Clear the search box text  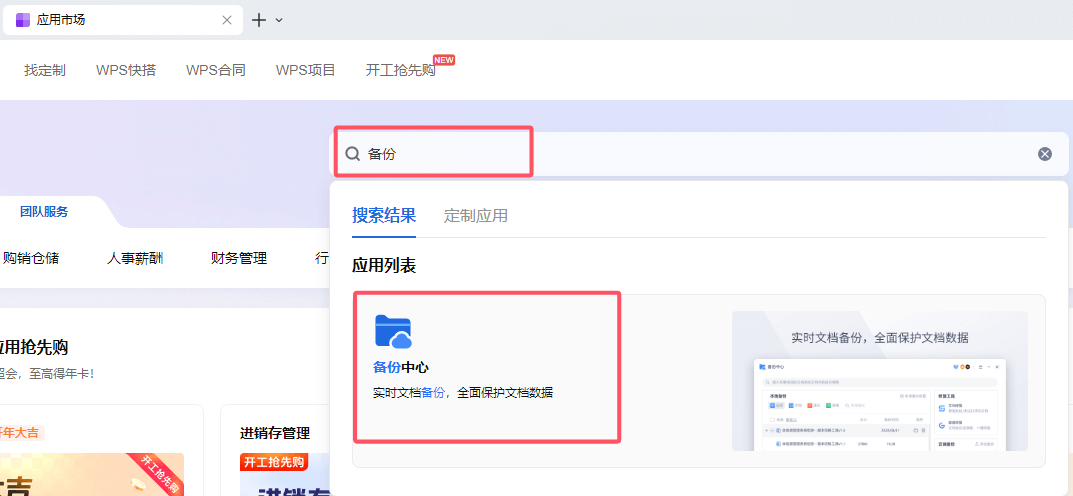click(1044, 153)
